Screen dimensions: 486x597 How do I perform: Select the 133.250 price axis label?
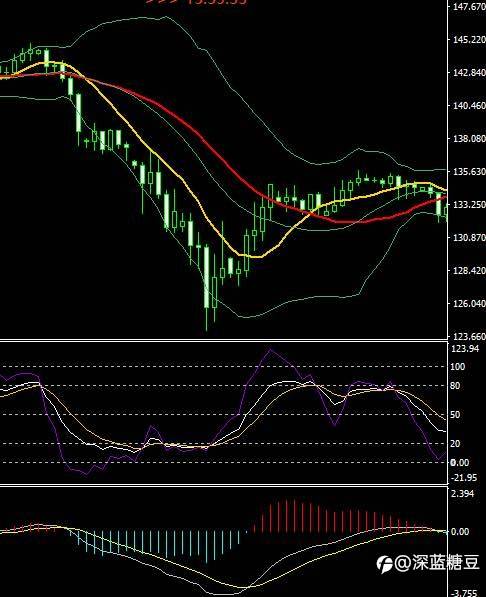pos(469,205)
